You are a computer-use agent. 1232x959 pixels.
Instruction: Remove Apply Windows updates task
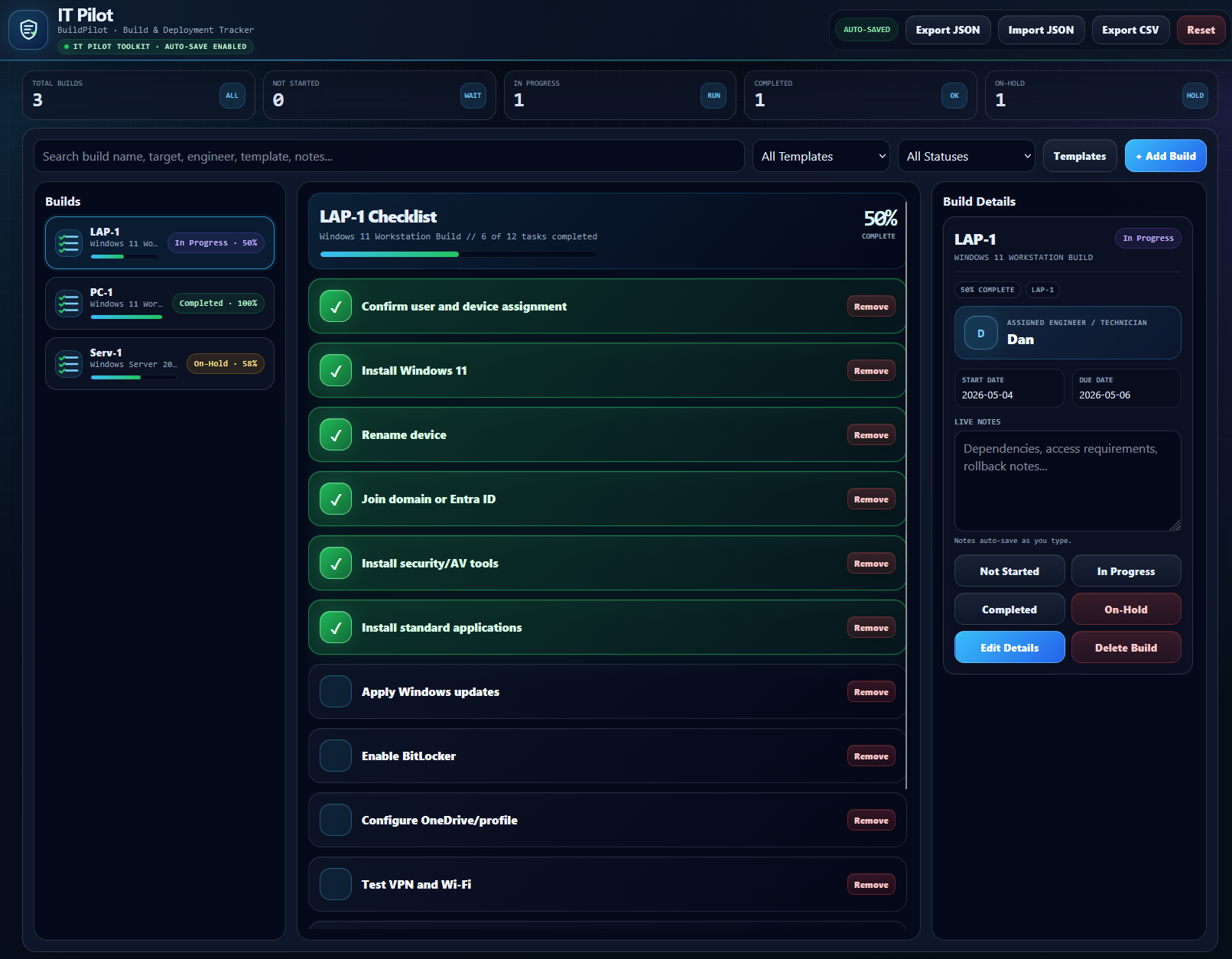[871, 692]
